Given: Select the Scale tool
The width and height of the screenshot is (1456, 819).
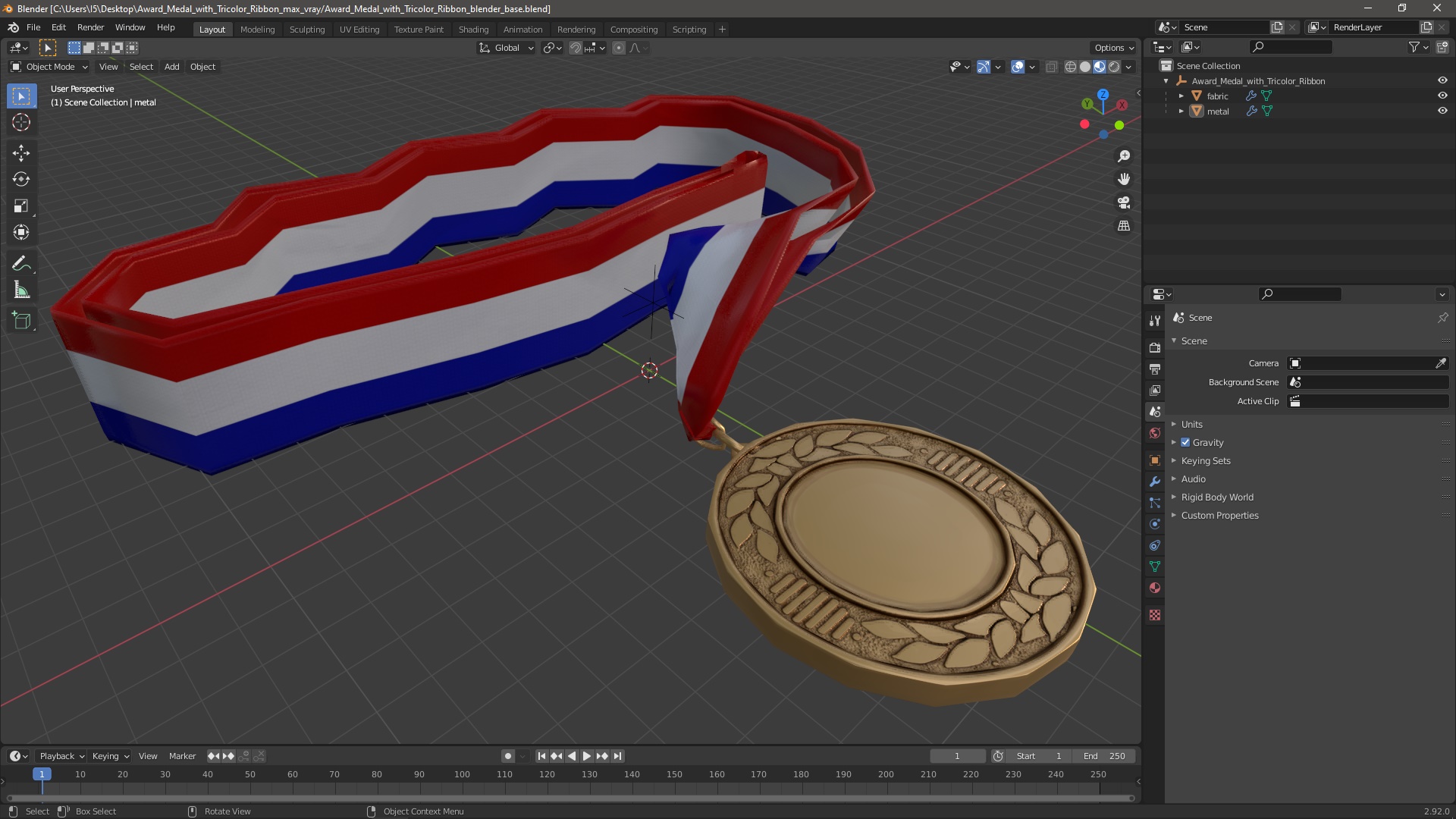Looking at the screenshot, I should pos(21,206).
